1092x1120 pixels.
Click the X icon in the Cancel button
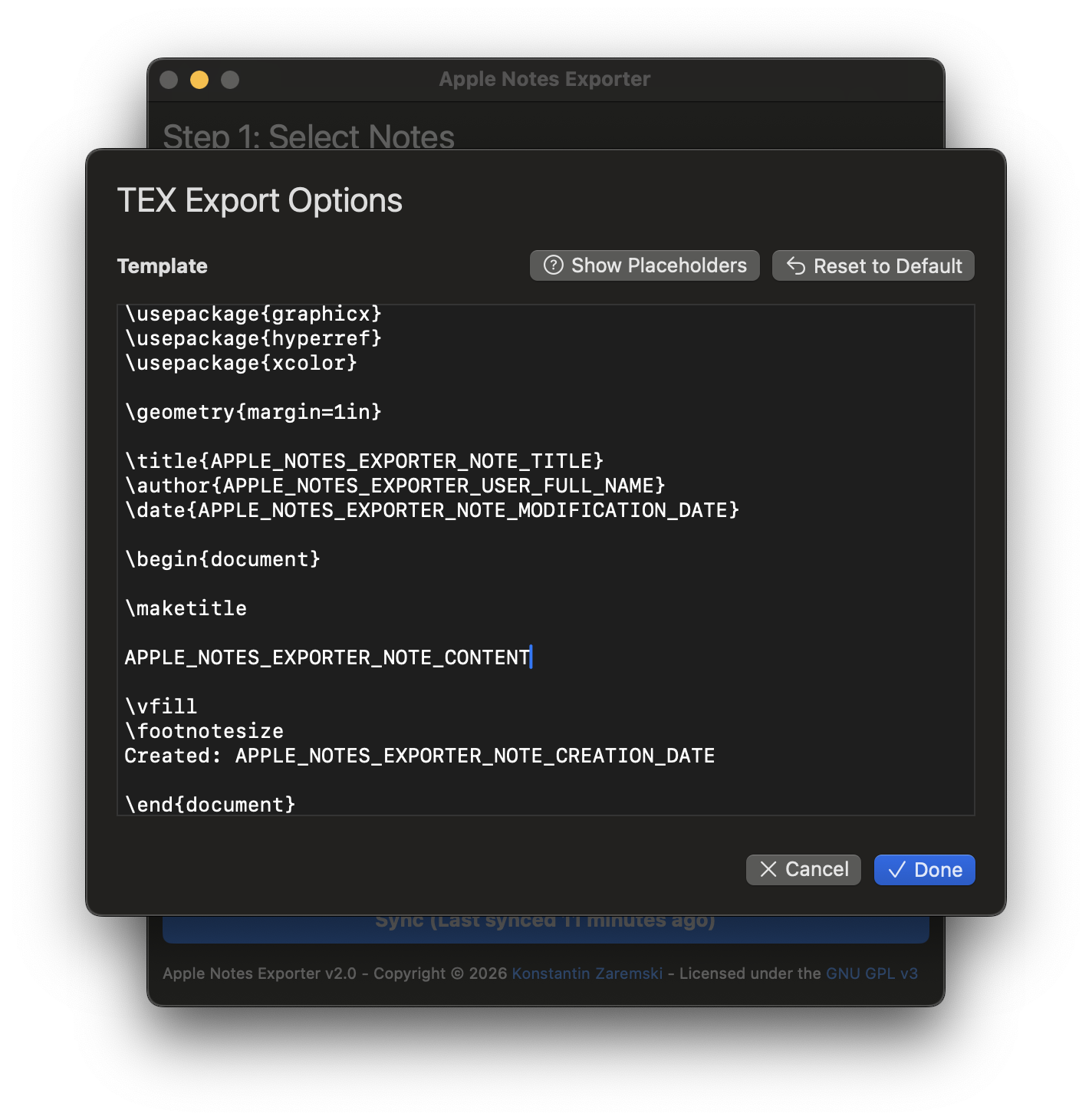(768, 869)
